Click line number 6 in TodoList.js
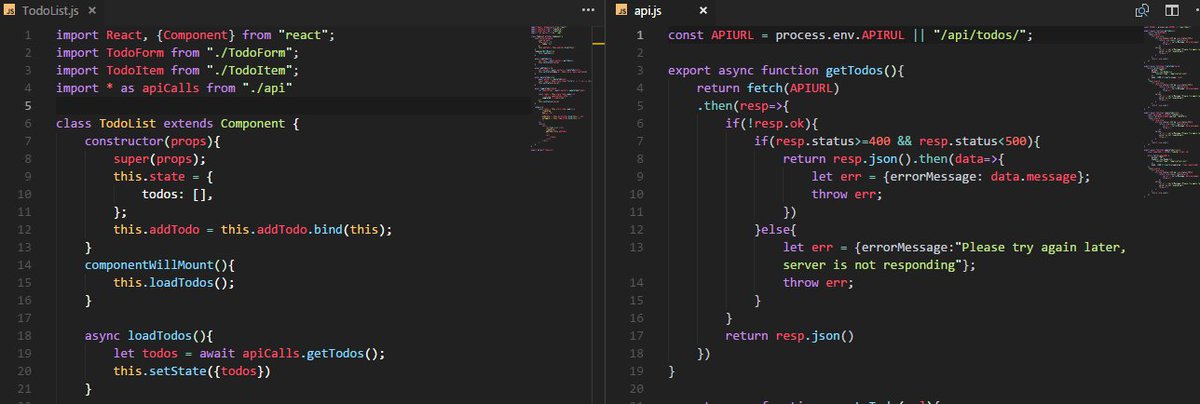1200x404 pixels. (30, 123)
